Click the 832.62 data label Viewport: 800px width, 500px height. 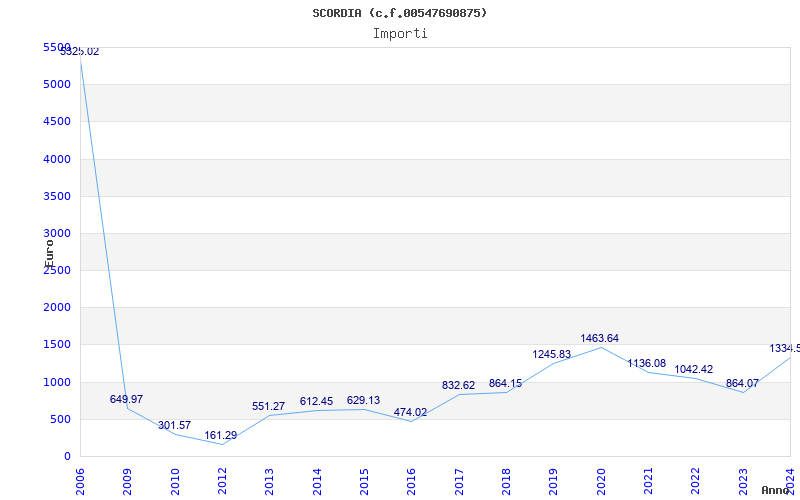pos(458,386)
